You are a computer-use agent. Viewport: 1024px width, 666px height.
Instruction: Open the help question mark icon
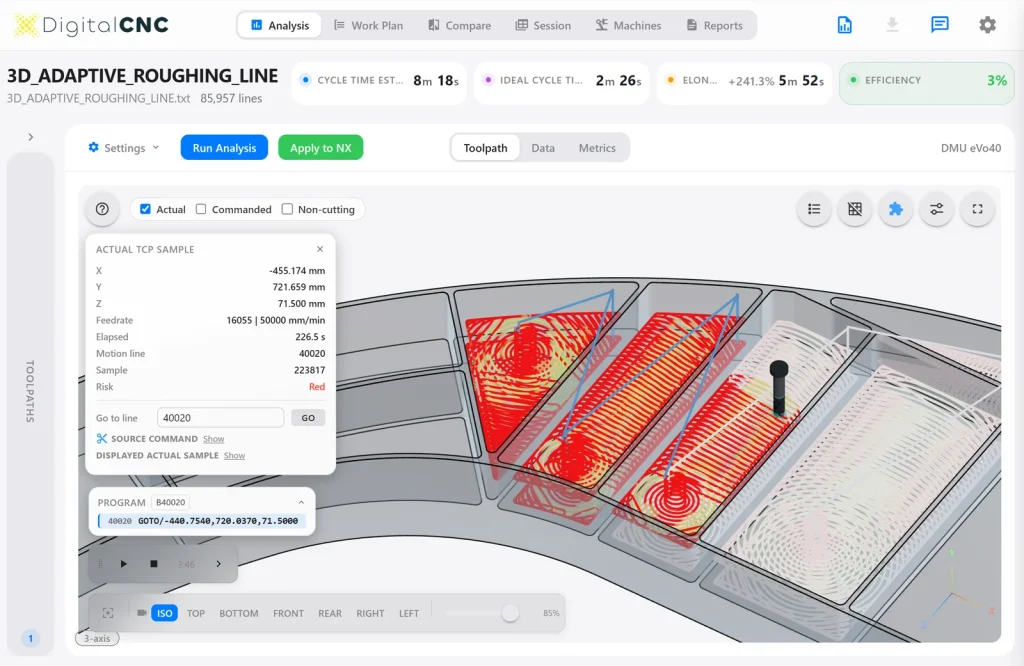[x=102, y=209]
